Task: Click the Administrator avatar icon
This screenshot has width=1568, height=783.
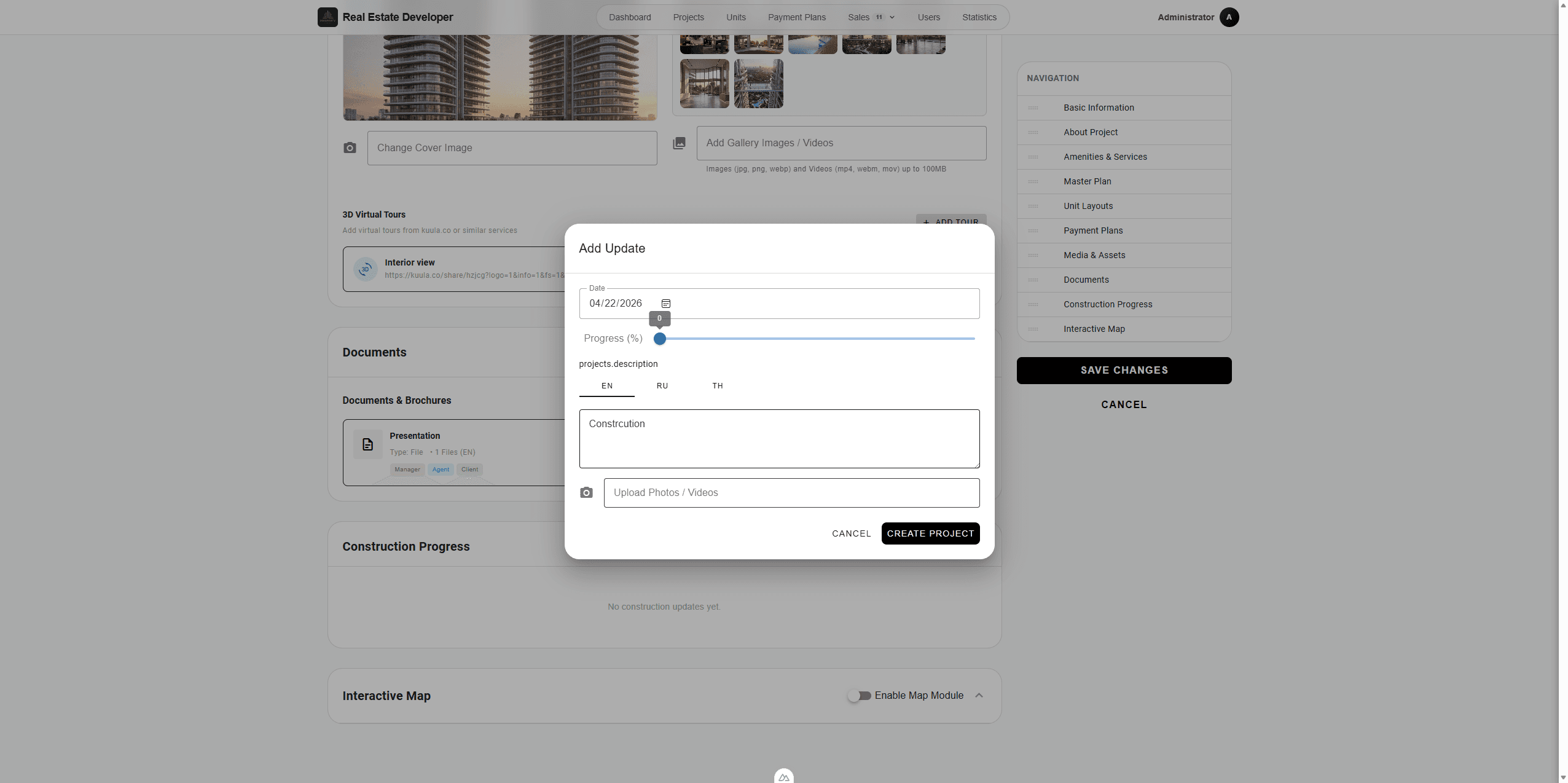Action: coord(1229,17)
